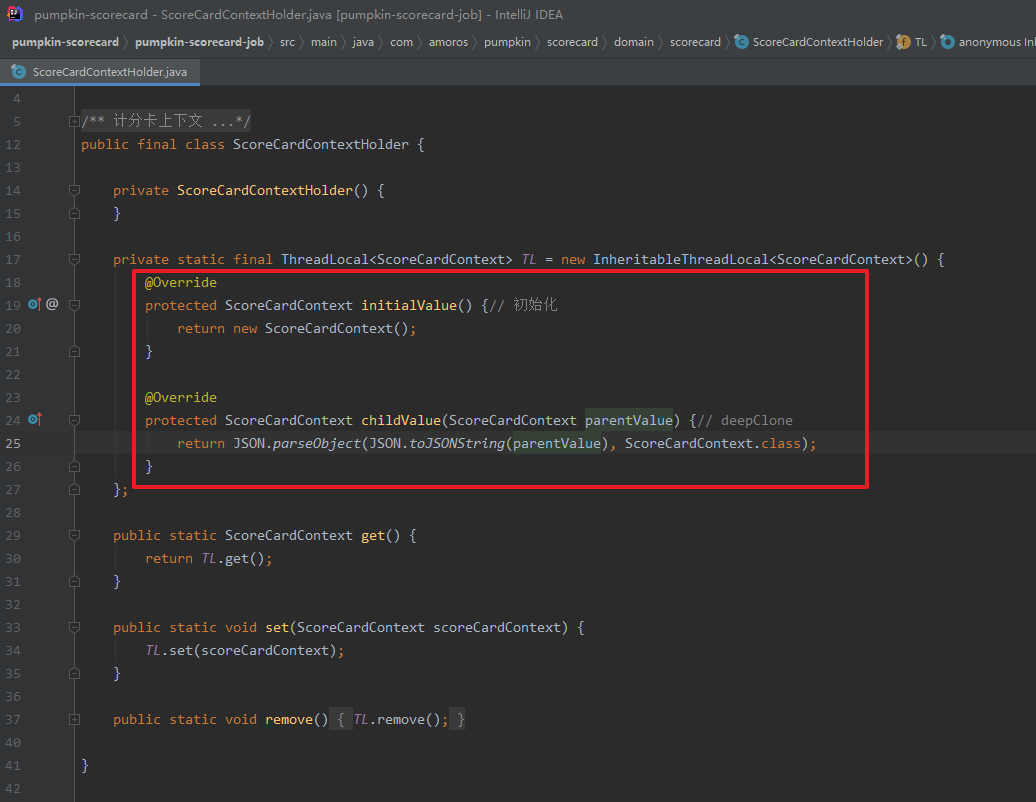This screenshot has width=1036, height=802.
Task: Click the @ annotation gutter icon on line 19
Action: coord(52,304)
